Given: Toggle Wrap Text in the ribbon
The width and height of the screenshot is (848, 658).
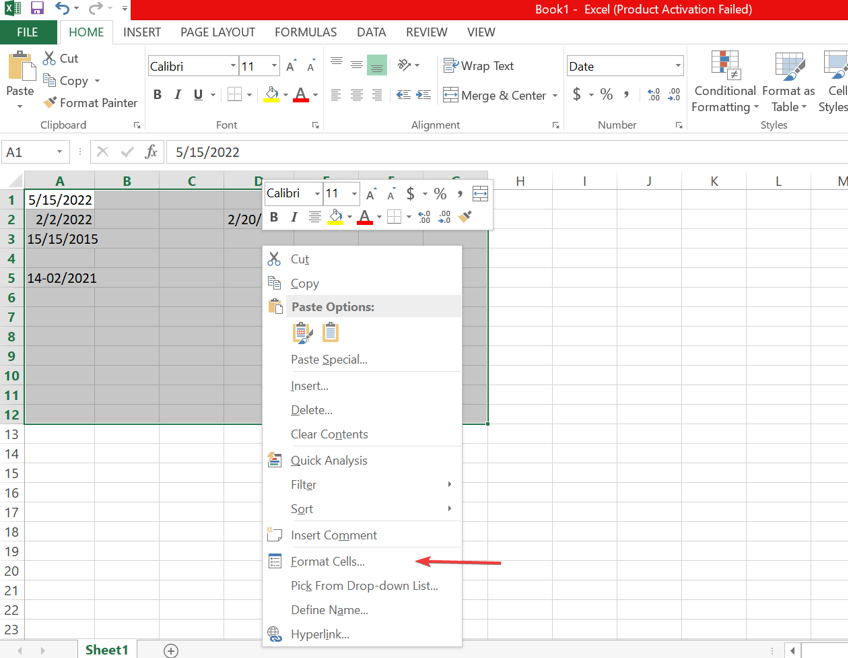Looking at the screenshot, I should pyautogui.click(x=478, y=66).
